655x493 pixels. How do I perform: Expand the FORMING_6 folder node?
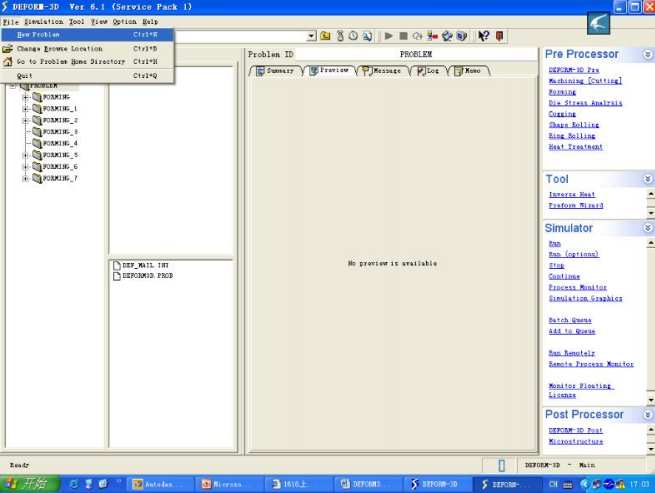point(25,167)
